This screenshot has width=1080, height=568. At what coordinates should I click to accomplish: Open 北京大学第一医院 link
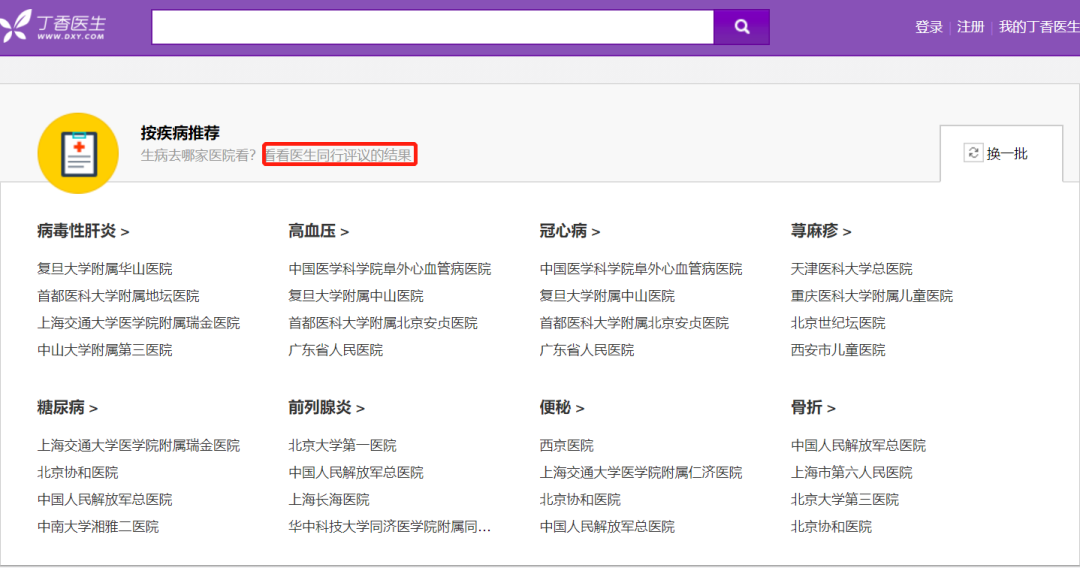click(342, 445)
